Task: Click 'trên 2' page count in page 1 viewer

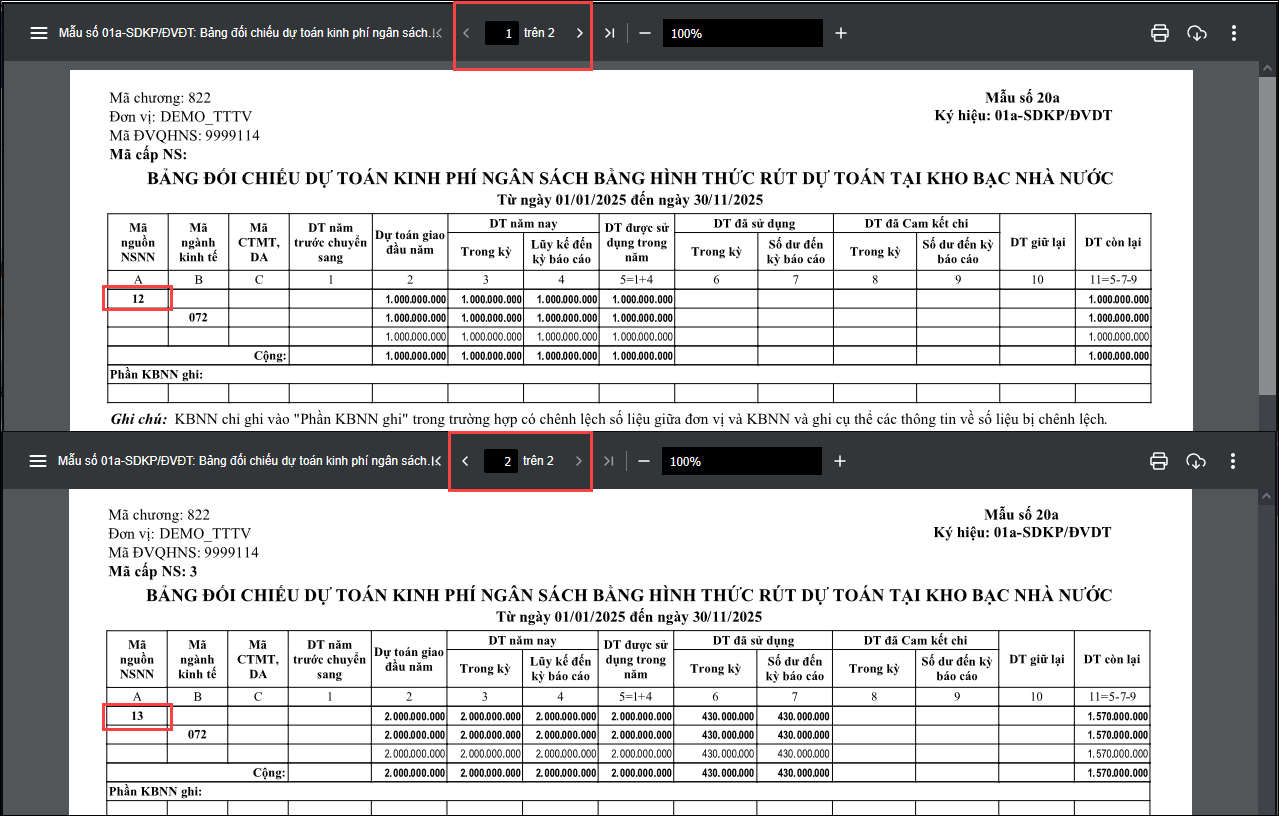Action: click(x=539, y=33)
